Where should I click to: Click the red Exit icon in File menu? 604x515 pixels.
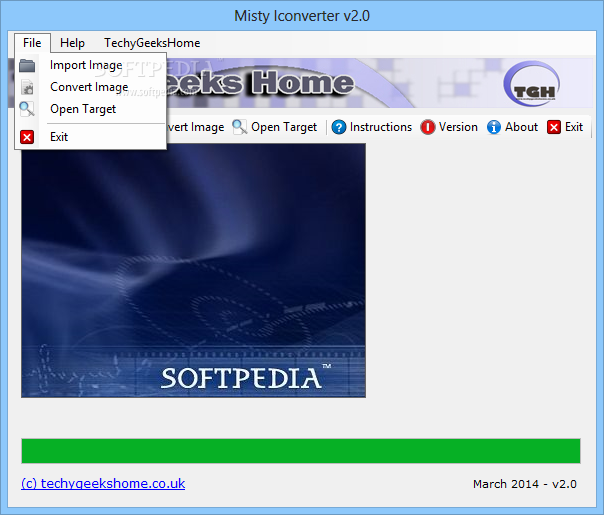pos(27,137)
